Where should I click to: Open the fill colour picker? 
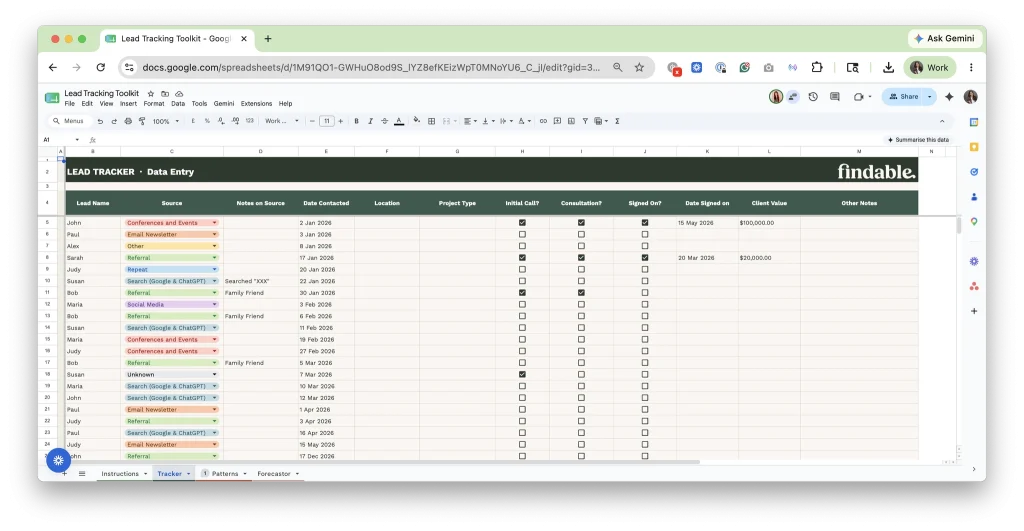point(416,121)
